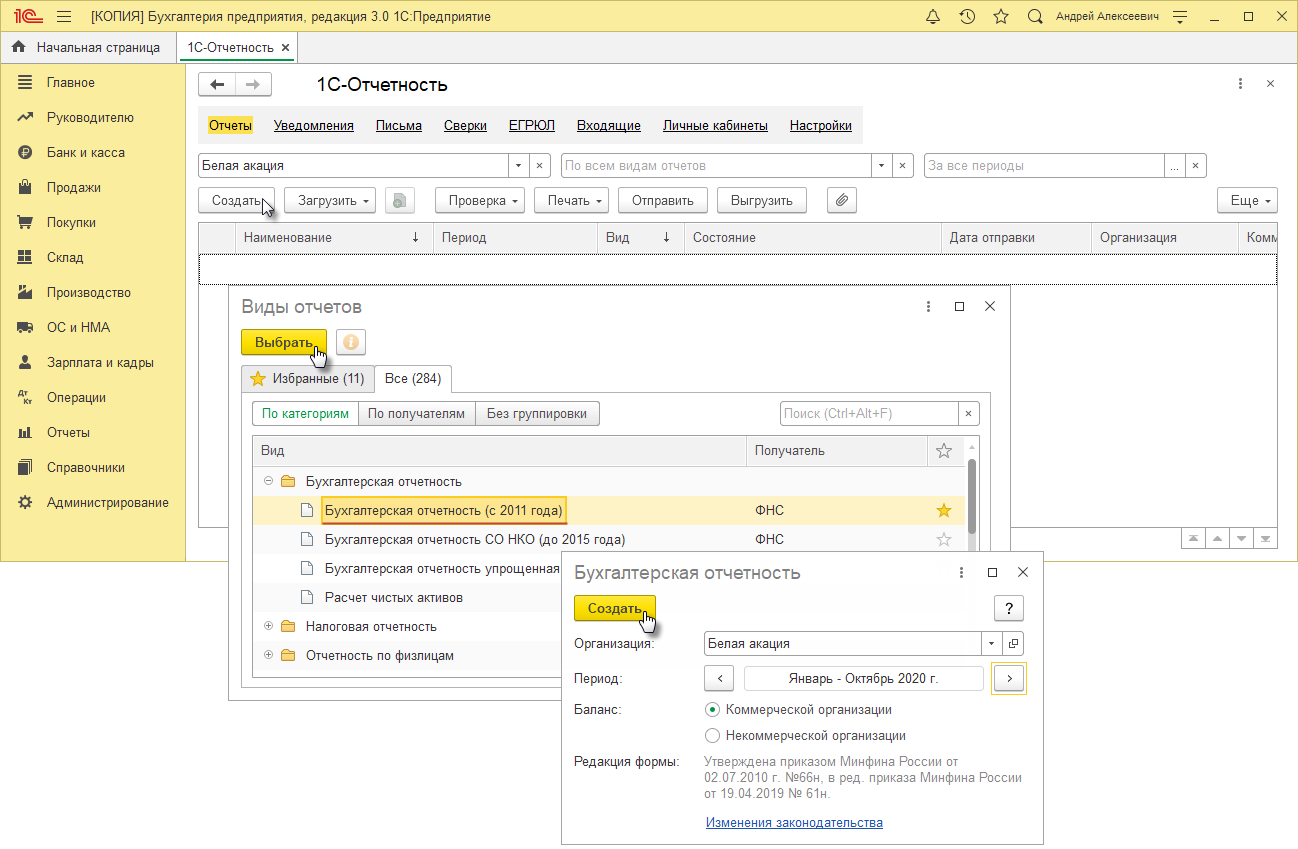Viewport: 1298px width, 849px height.
Task: Open the main hamburger menu in the title bar
Action: [64, 17]
